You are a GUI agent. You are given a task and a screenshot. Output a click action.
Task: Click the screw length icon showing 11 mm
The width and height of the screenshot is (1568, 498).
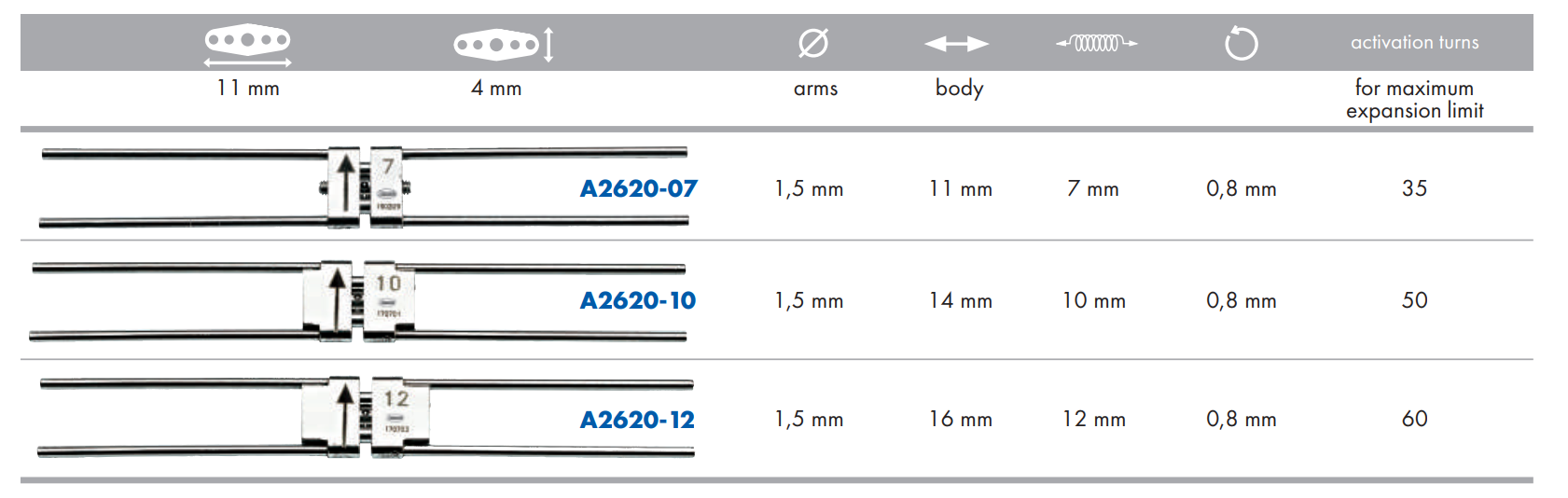click(247, 45)
